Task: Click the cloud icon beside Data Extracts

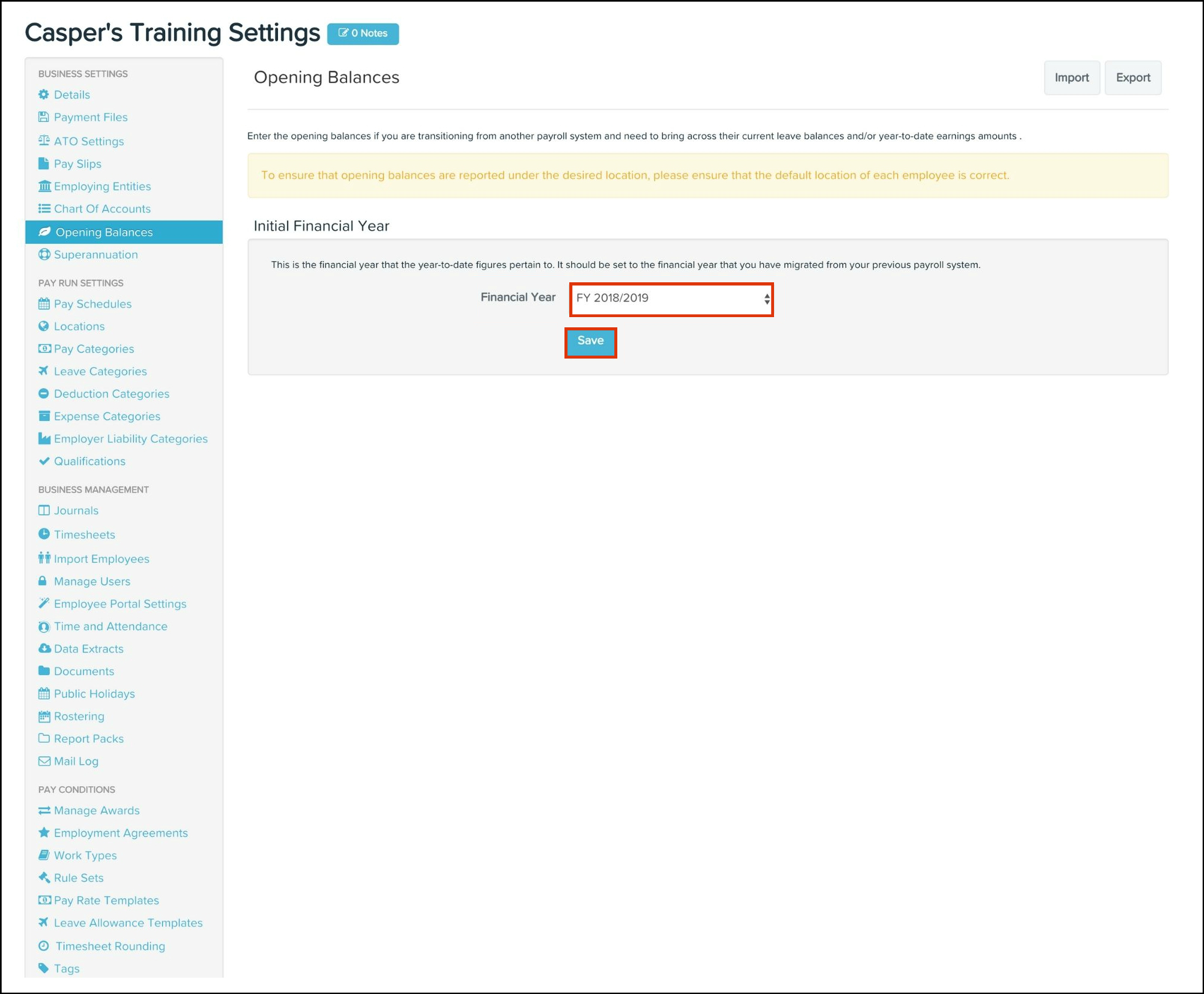Action: coord(44,649)
